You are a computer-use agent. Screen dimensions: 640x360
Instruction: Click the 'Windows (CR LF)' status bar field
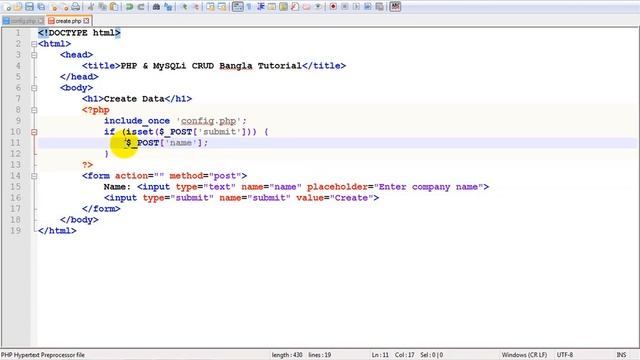[524, 355]
